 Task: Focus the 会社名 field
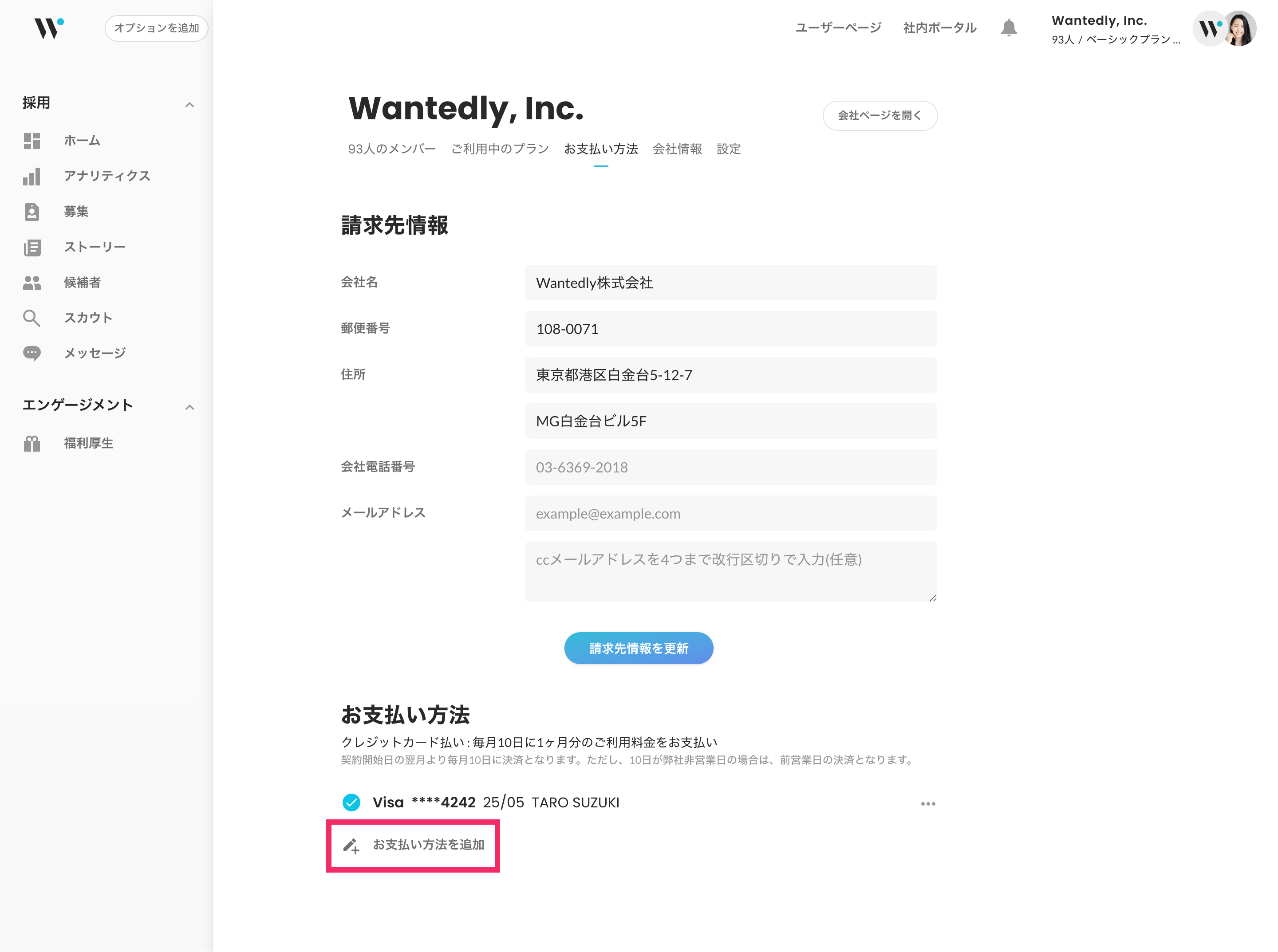tap(731, 283)
